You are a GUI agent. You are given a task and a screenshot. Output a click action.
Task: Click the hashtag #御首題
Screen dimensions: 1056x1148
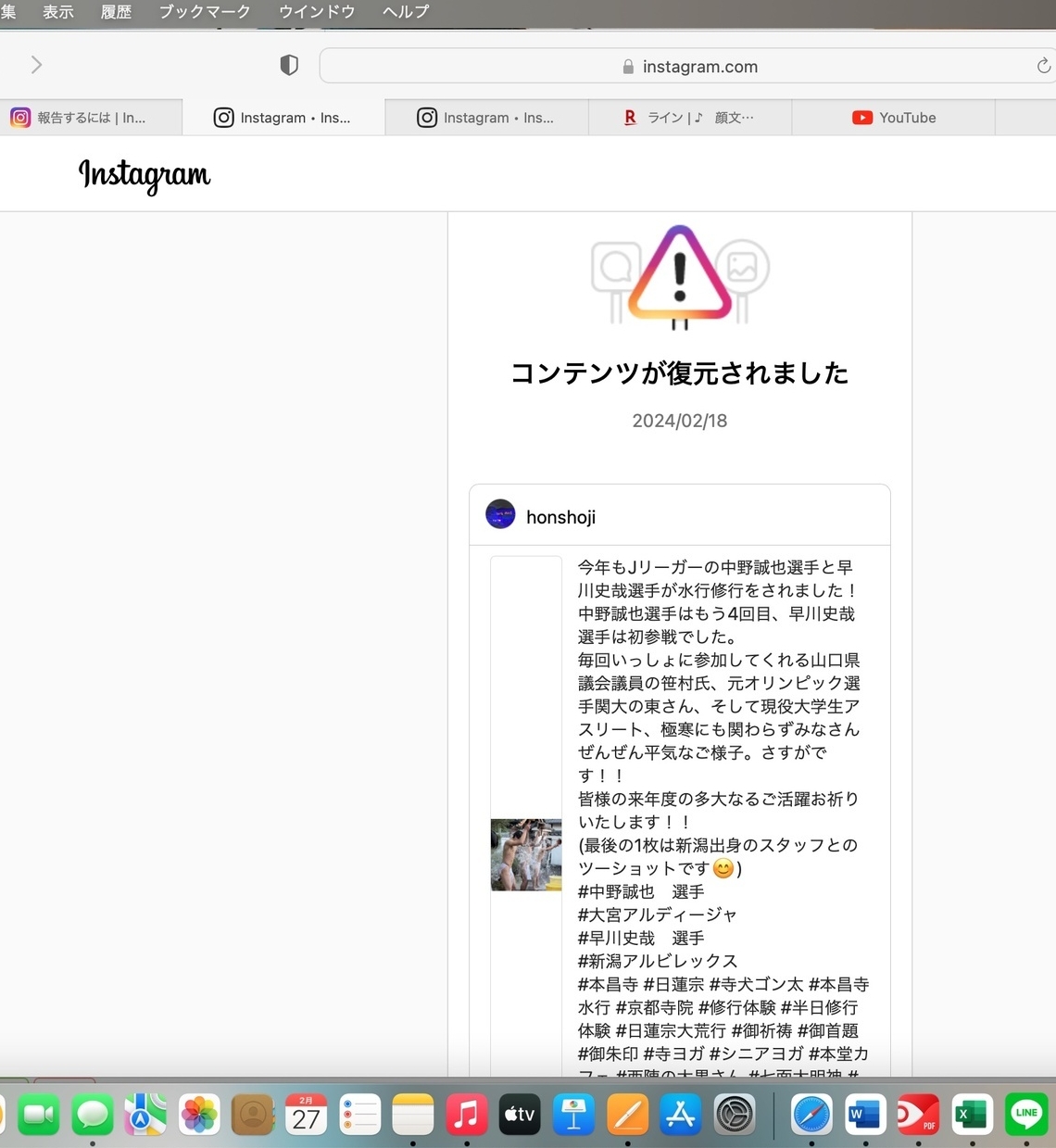(828, 1030)
